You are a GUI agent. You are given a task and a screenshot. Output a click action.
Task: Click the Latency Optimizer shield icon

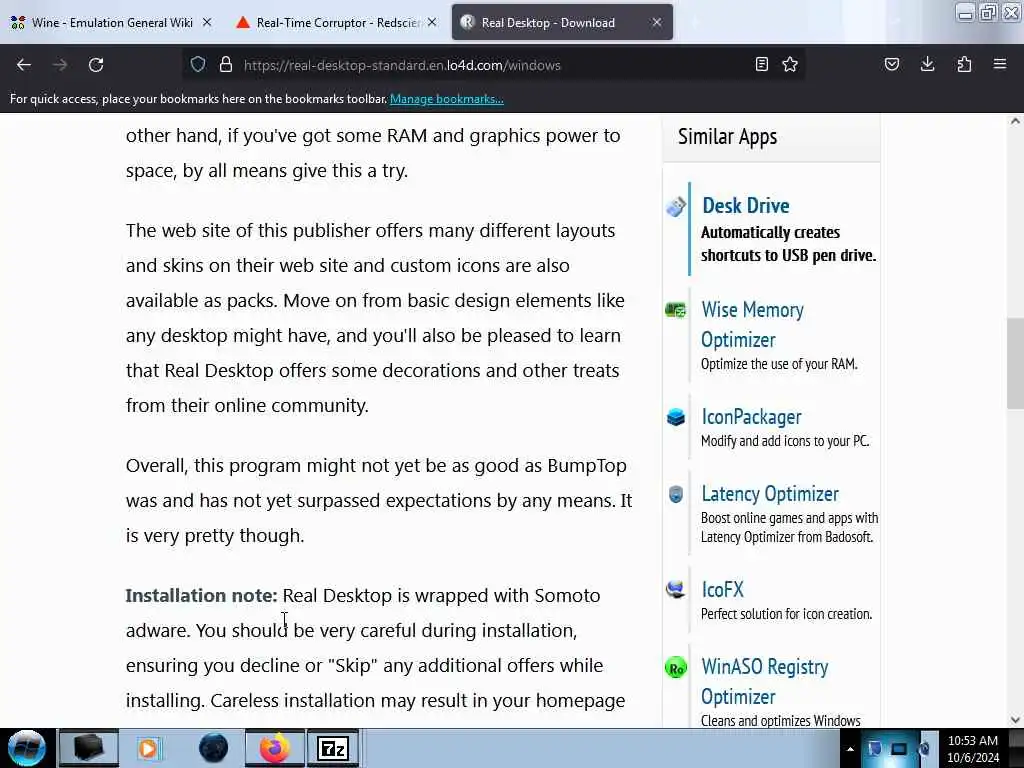coord(676,494)
